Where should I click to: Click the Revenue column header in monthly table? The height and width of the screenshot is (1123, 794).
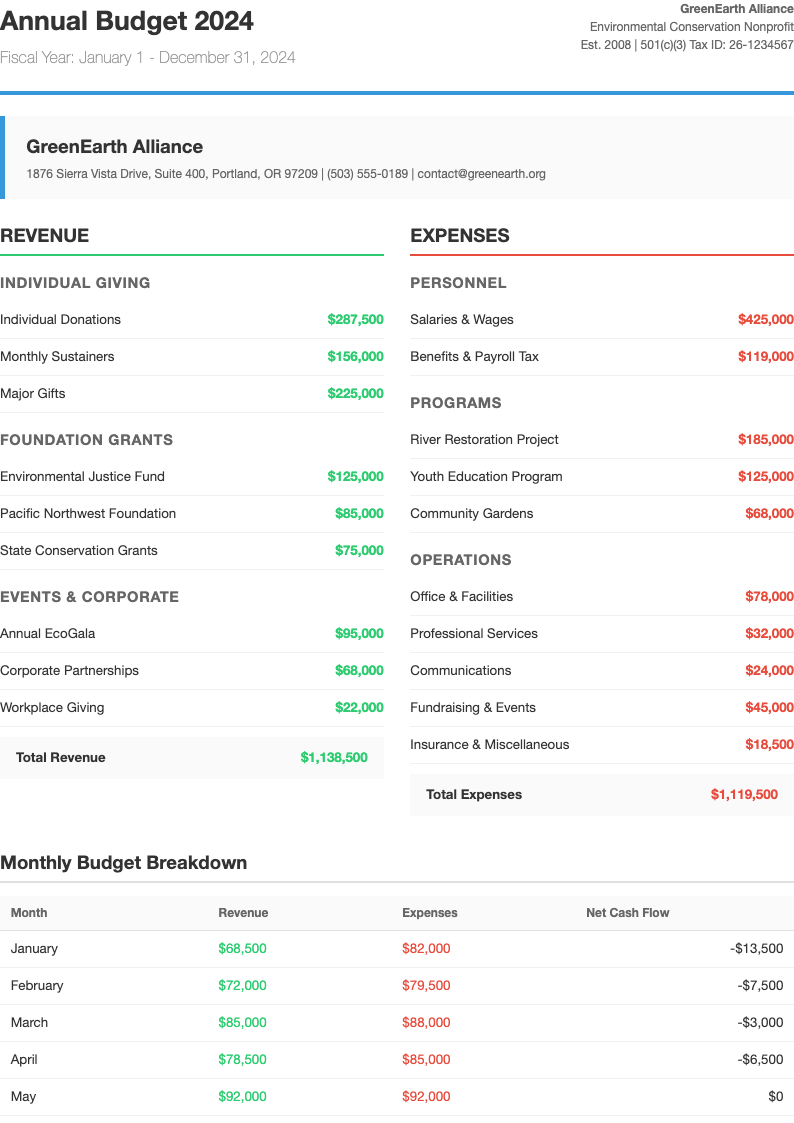243,913
